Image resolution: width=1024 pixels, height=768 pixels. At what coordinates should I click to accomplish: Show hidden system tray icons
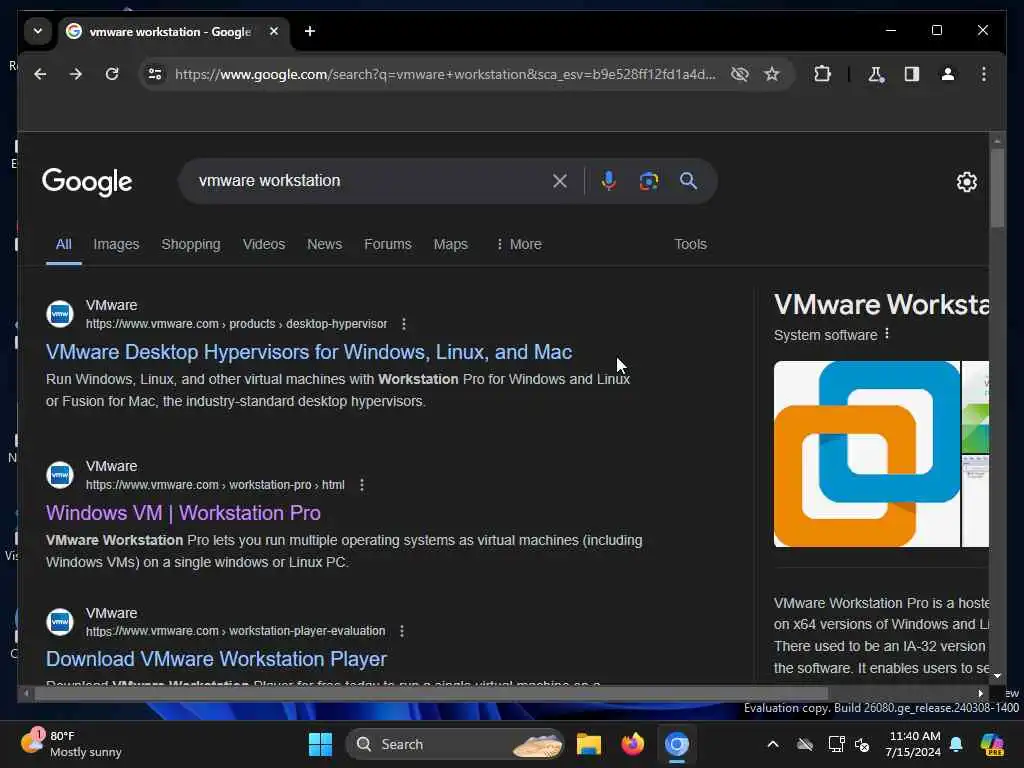(x=773, y=744)
